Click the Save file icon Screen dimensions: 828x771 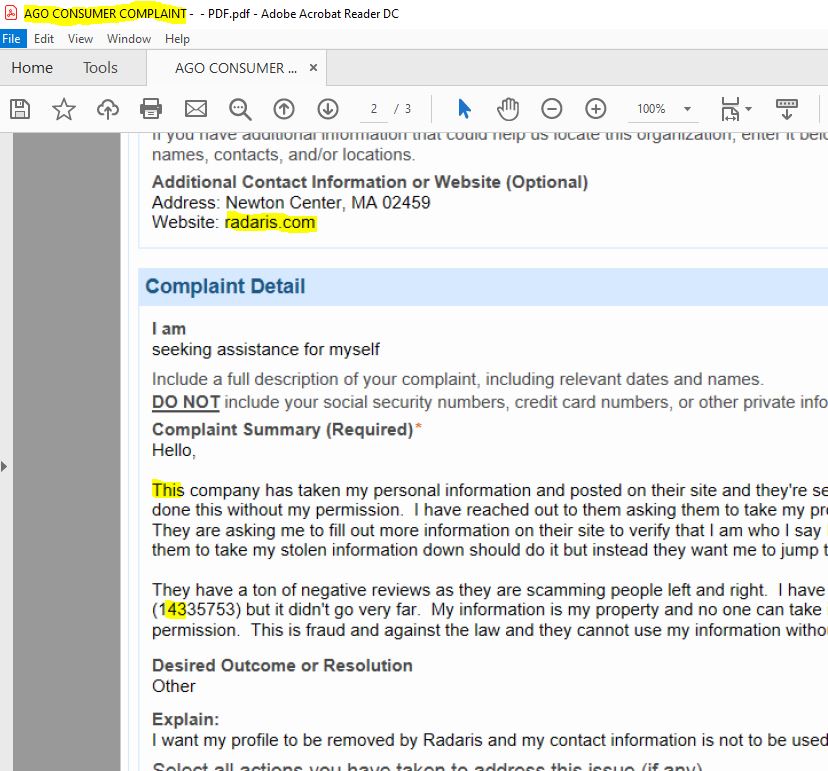20,109
